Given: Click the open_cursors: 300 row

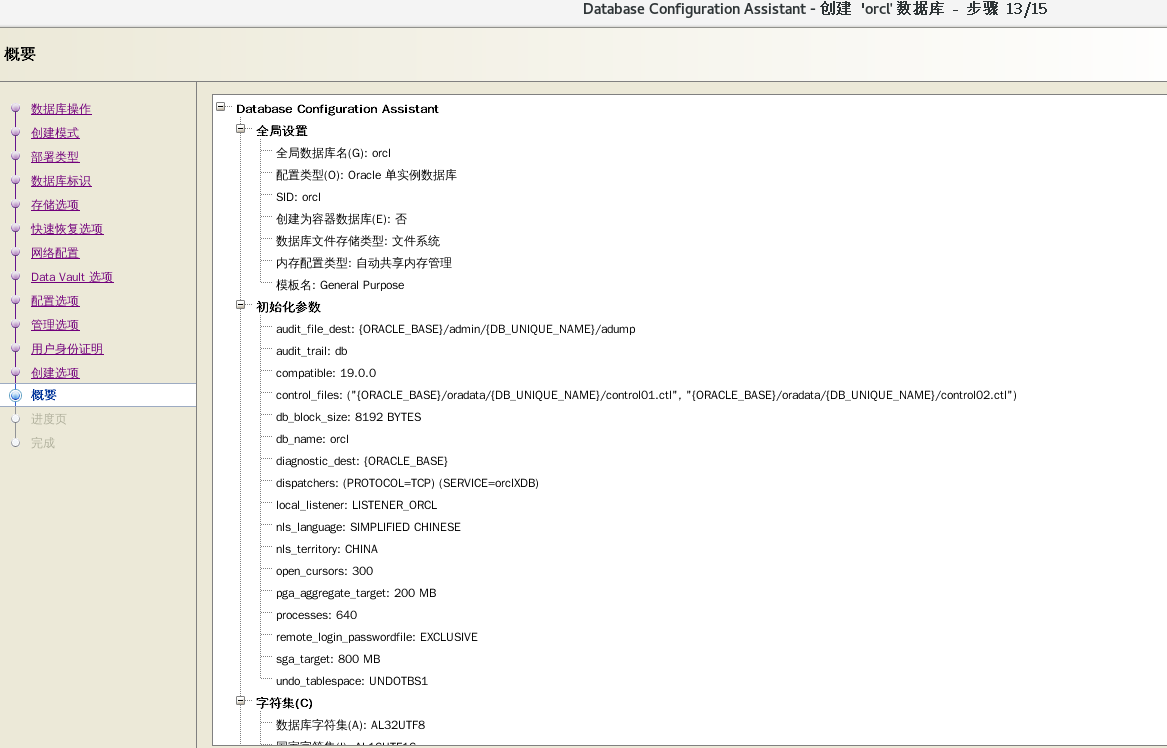Looking at the screenshot, I should click(324, 571).
